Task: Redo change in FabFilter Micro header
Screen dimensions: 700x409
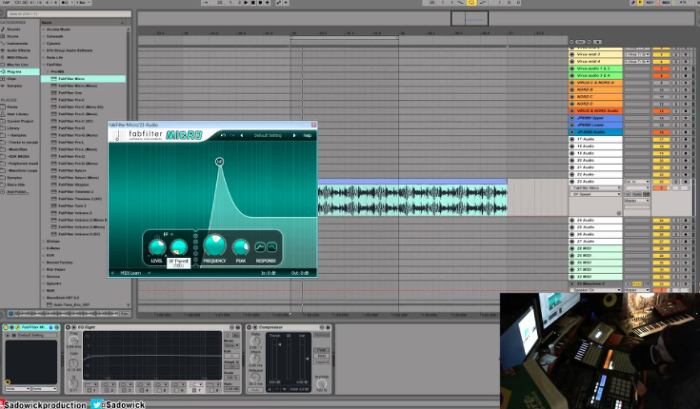Action: 232,135
